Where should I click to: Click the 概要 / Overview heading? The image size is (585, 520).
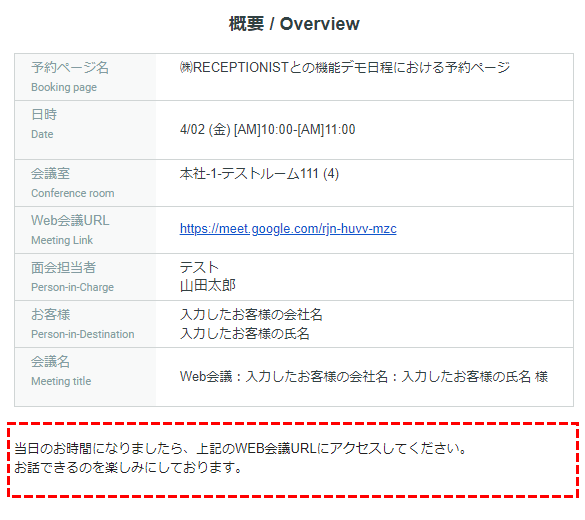click(294, 24)
